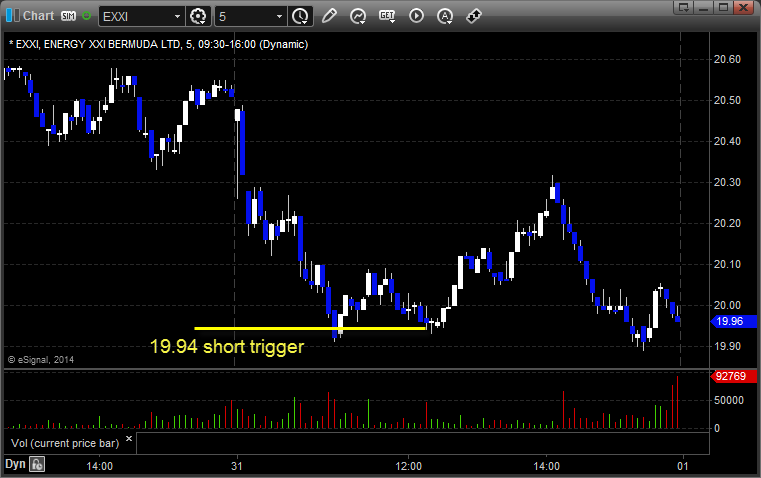Viewport: 761px width, 478px height.
Task: Expand the 5-minute interval dropdown
Action: click(x=279, y=16)
